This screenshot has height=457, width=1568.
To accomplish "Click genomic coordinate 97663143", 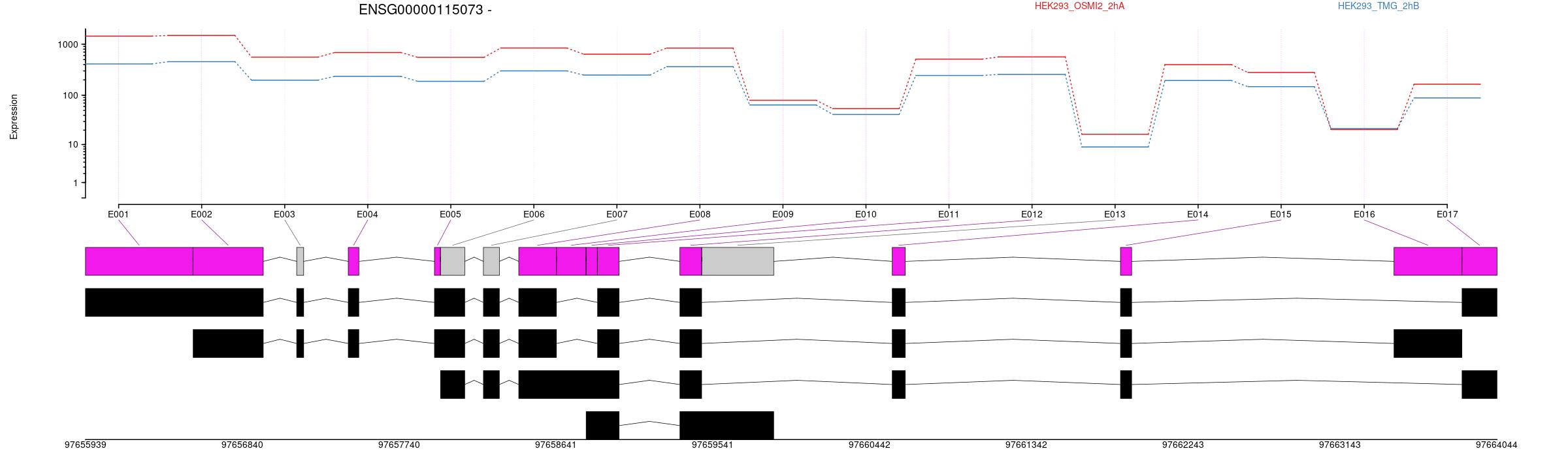I will pos(1340,445).
